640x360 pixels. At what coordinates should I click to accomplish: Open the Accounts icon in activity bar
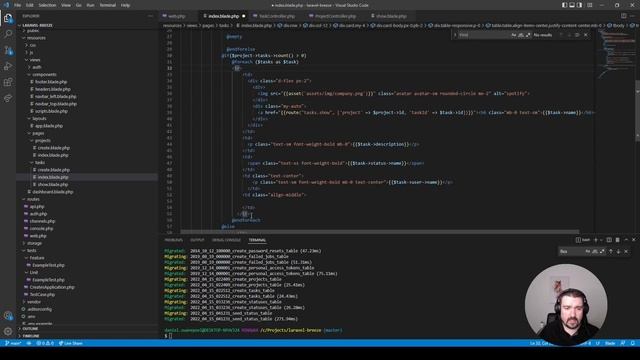click(8, 316)
